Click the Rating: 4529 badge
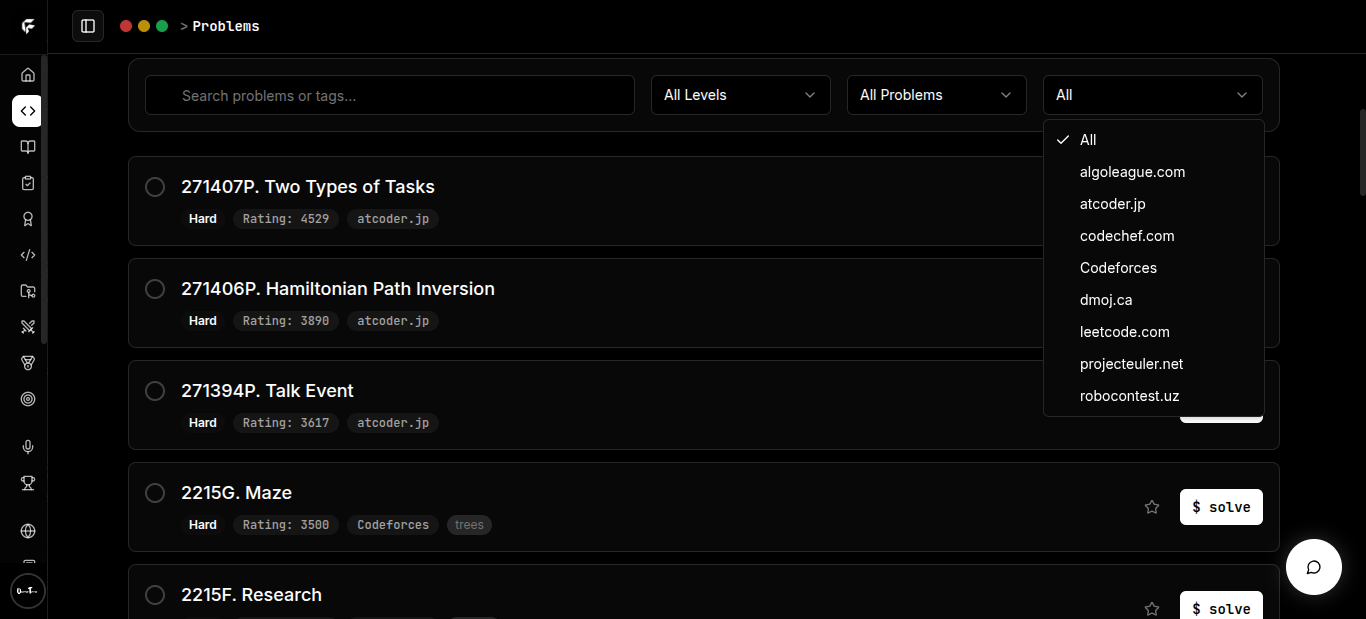 coord(286,219)
